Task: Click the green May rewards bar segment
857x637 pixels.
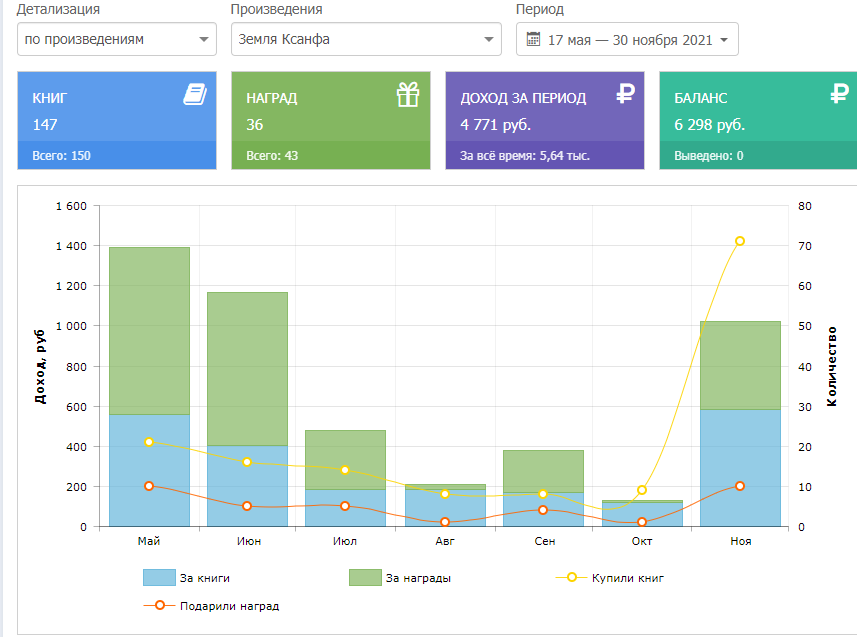Action: (x=149, y=330)
